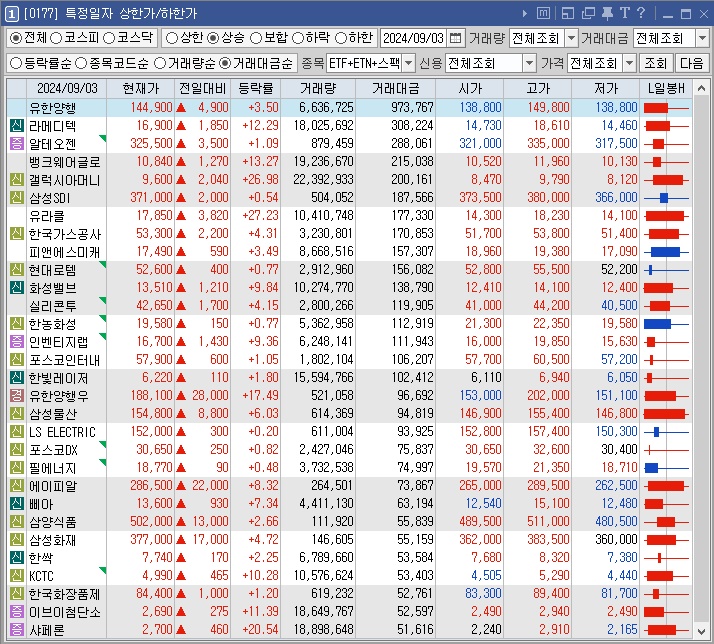Click the date field 2024/09/03
Image resolution: width=714 pixels, height=644 pixels.
pyautogui.click(x=413, y=38)
